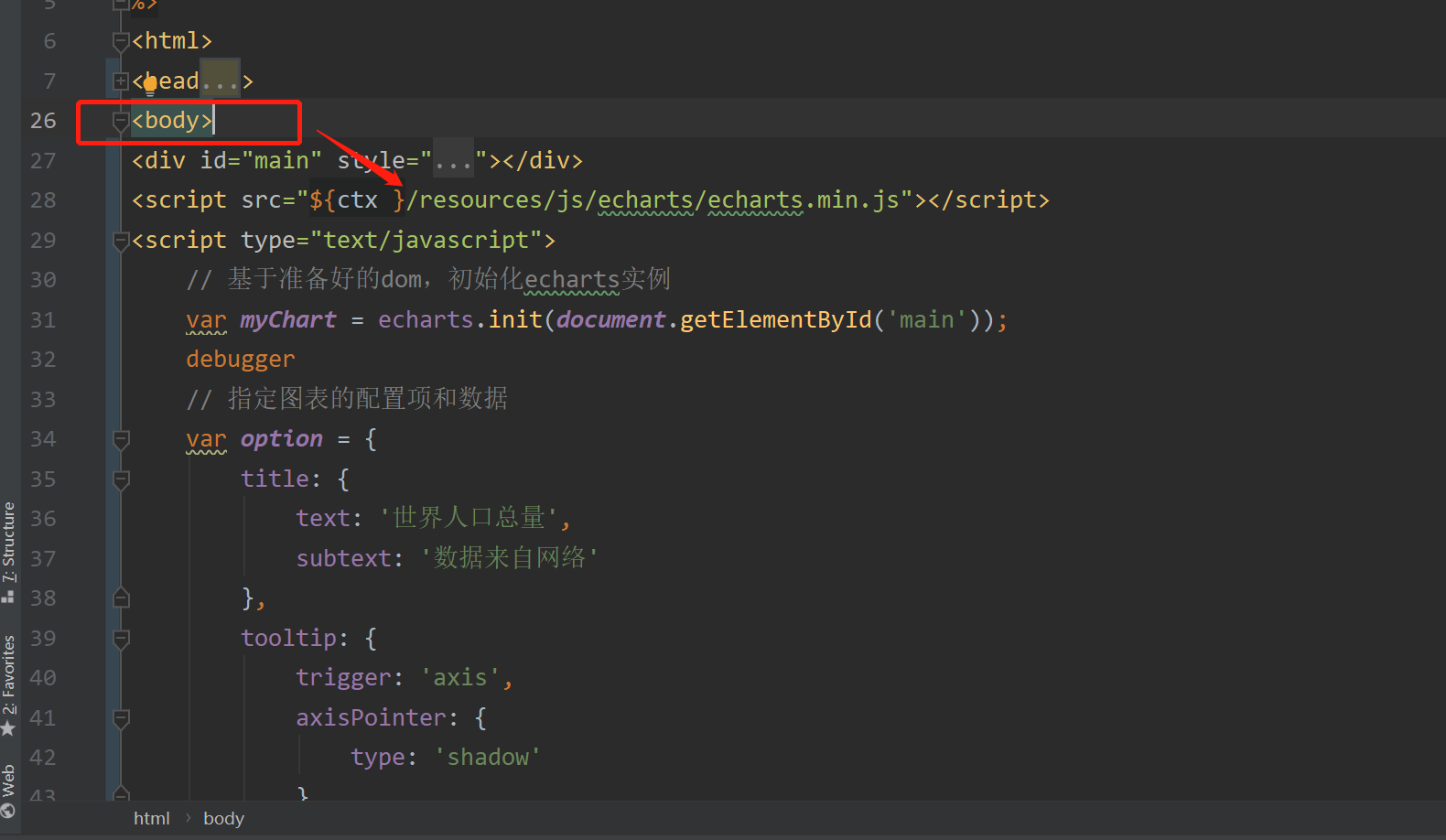Collapse the body tag fold on line 26
This screenshot has width=1446, height=840.
[x=121, y=121]
